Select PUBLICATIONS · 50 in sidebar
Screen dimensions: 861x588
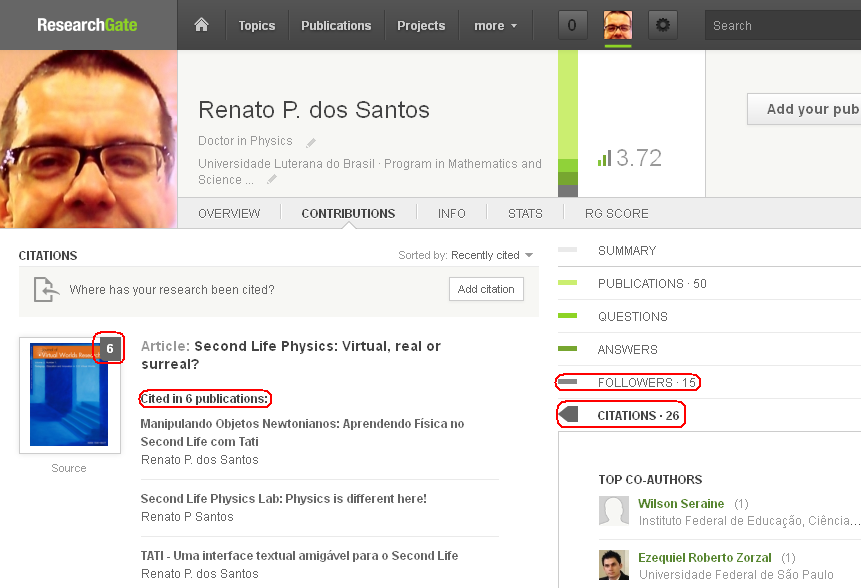[x=652, y=283]
